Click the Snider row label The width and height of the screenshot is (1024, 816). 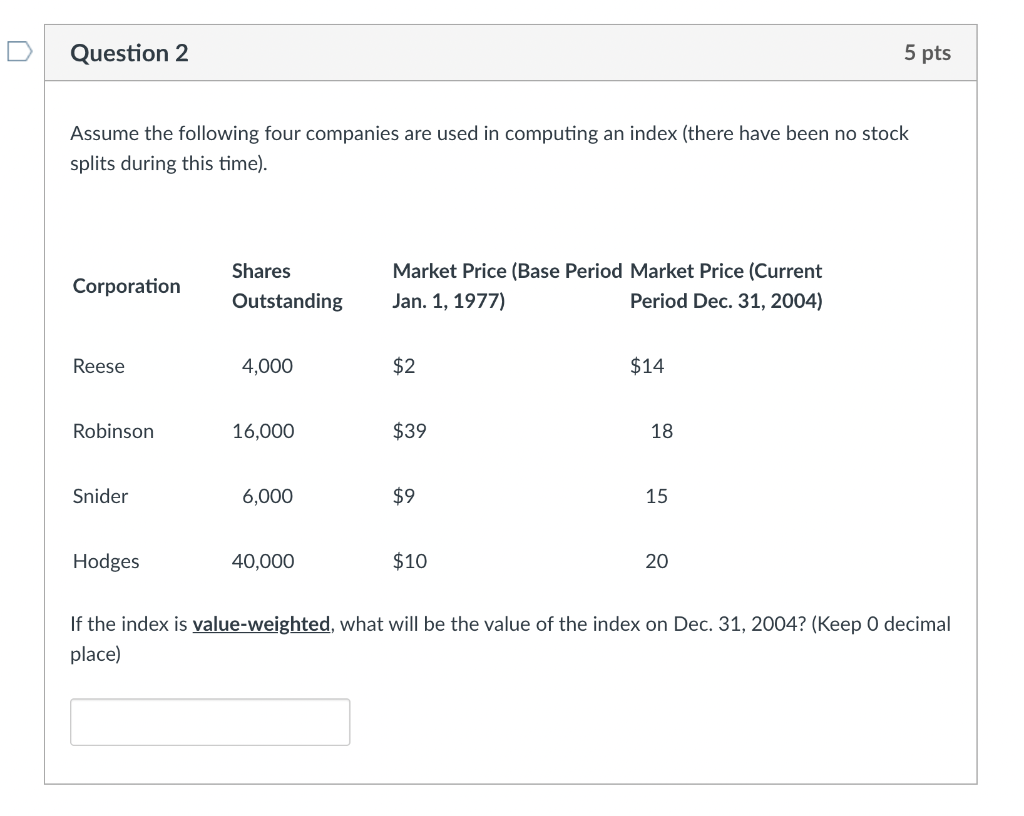point(100,496)
